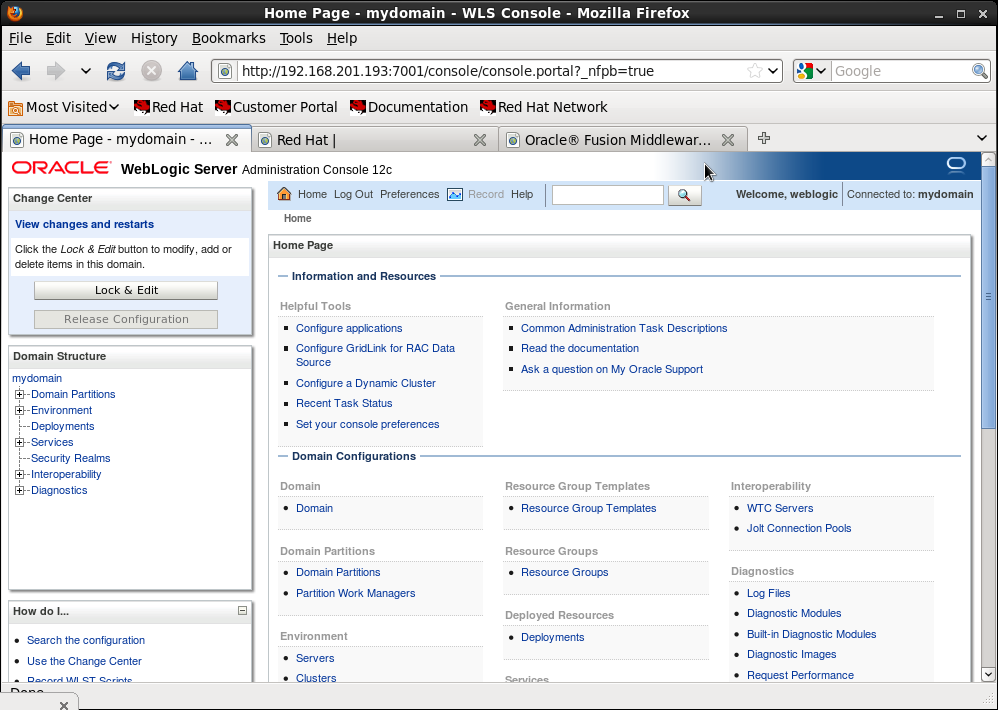The image size is (998, 710).
Task: Click the scrollbar up arrow
Action: (988, 158)
